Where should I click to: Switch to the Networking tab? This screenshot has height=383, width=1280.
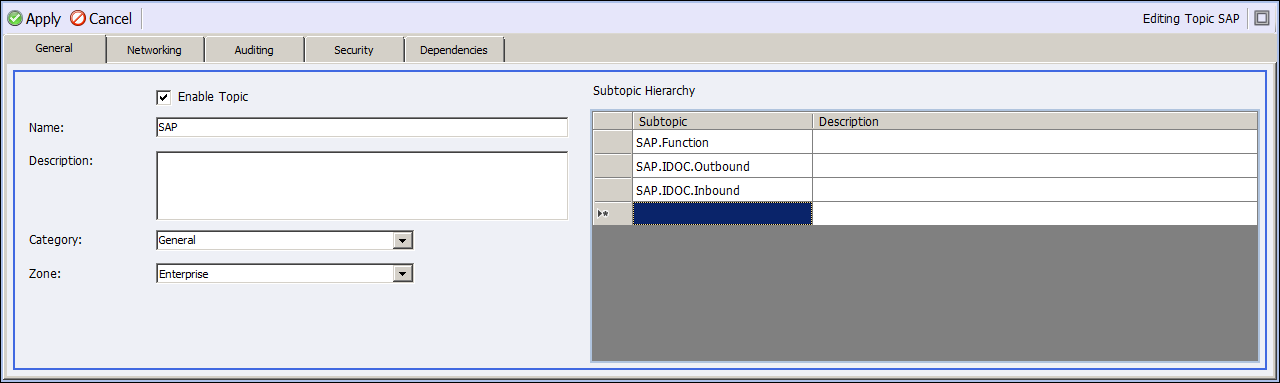pos(155,50)
